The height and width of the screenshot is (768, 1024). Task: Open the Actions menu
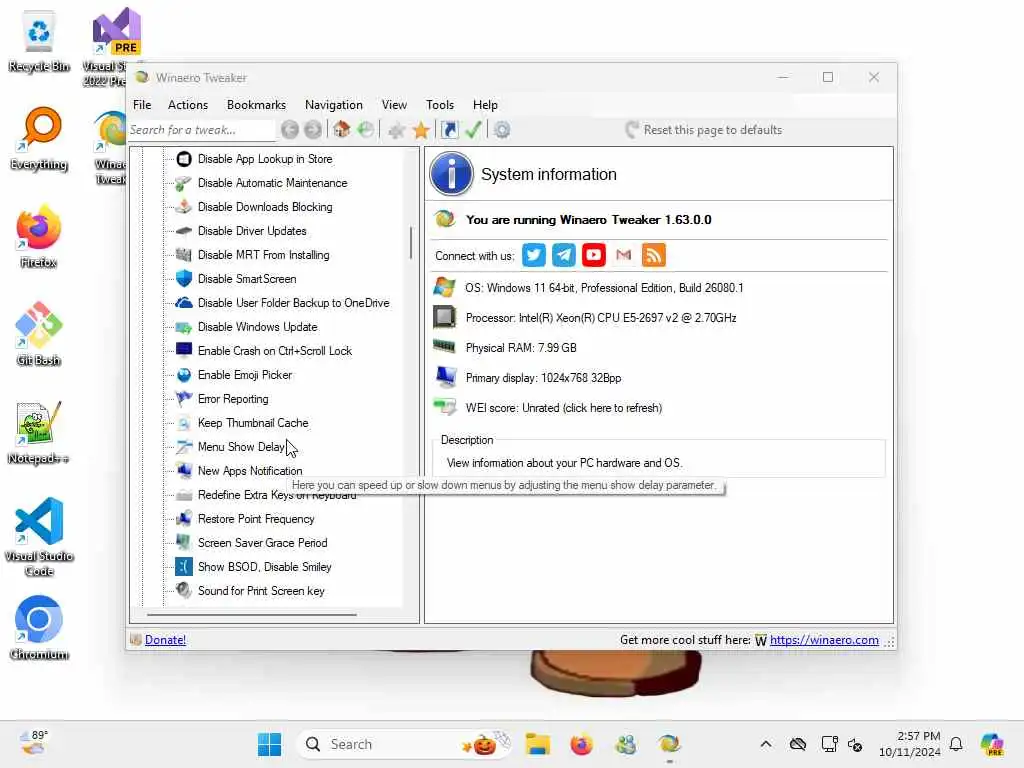tap(188, 105)
